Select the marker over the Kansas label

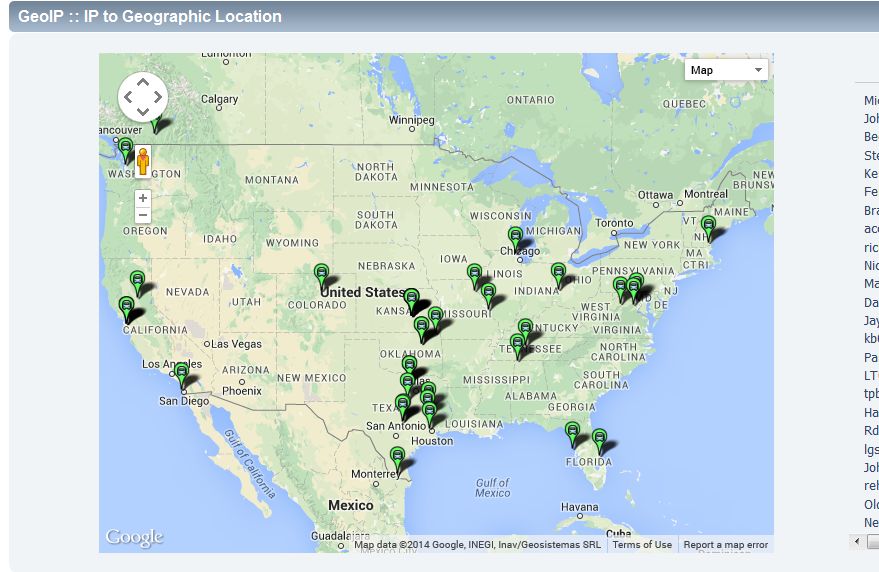(x=411, y=299)
